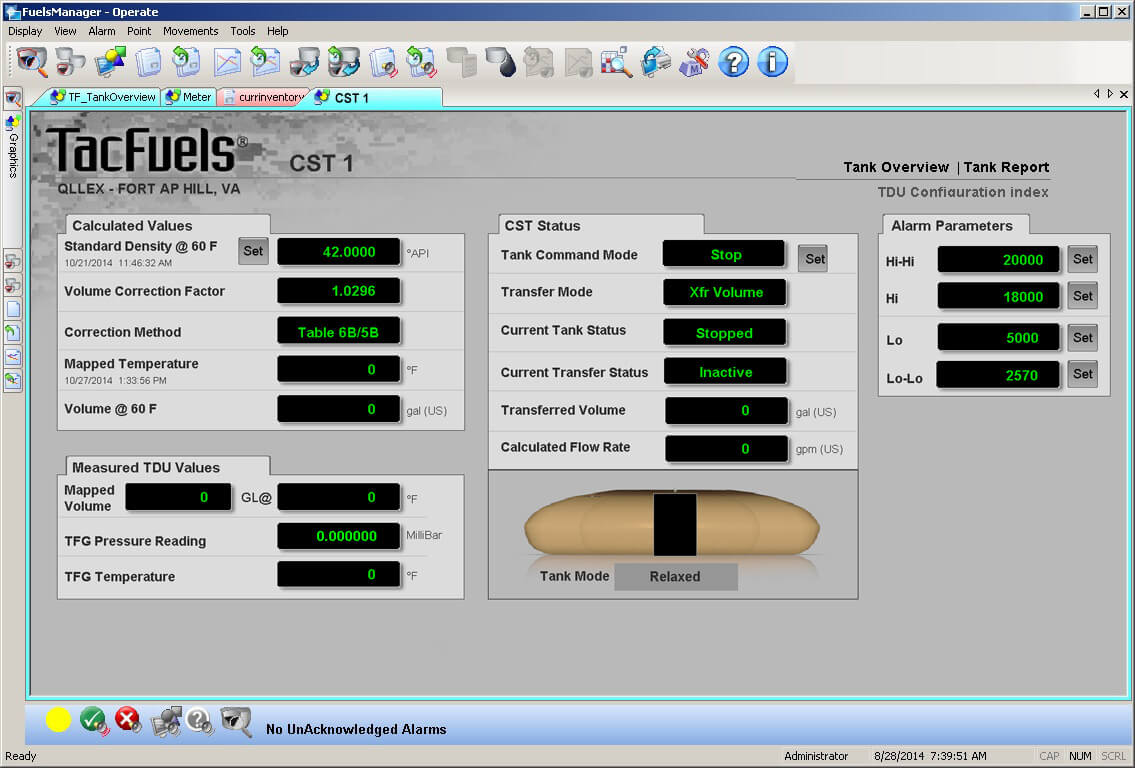Open the Alarm menu

101,31
